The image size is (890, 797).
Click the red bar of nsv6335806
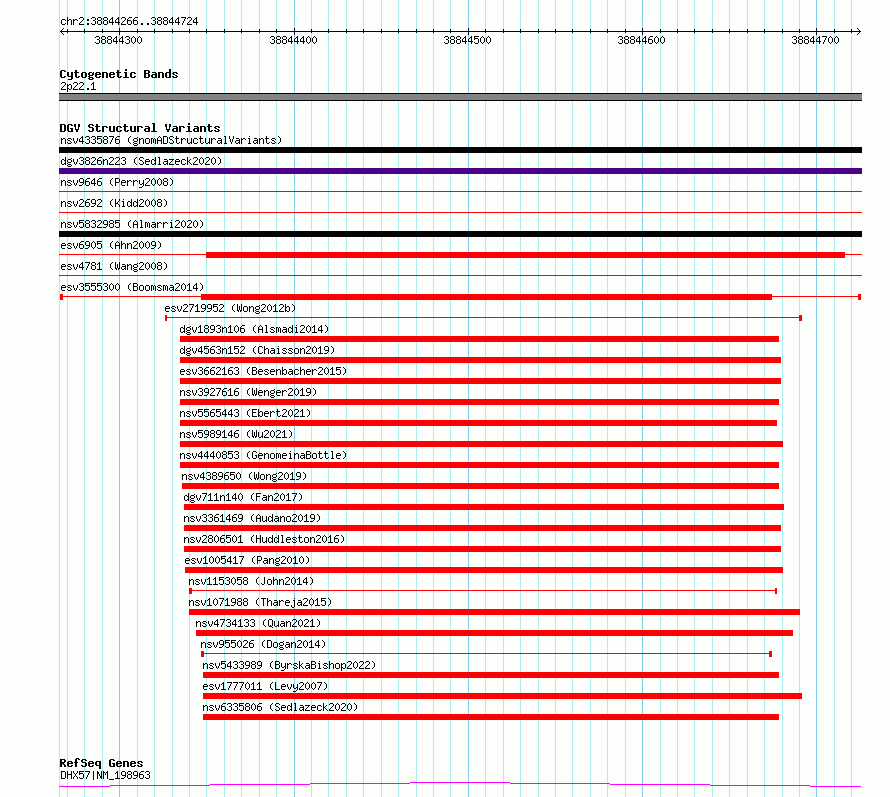pyautogui.click(x=491, y=717)
